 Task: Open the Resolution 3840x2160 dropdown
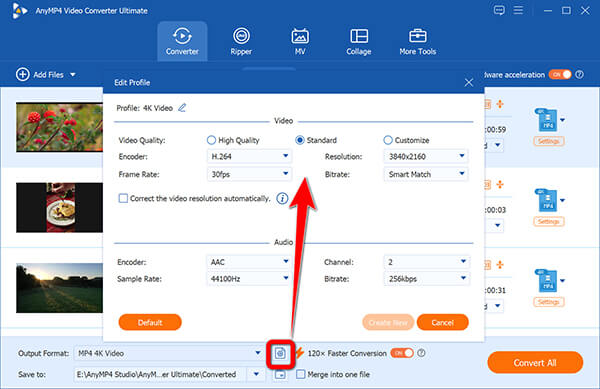426,156
